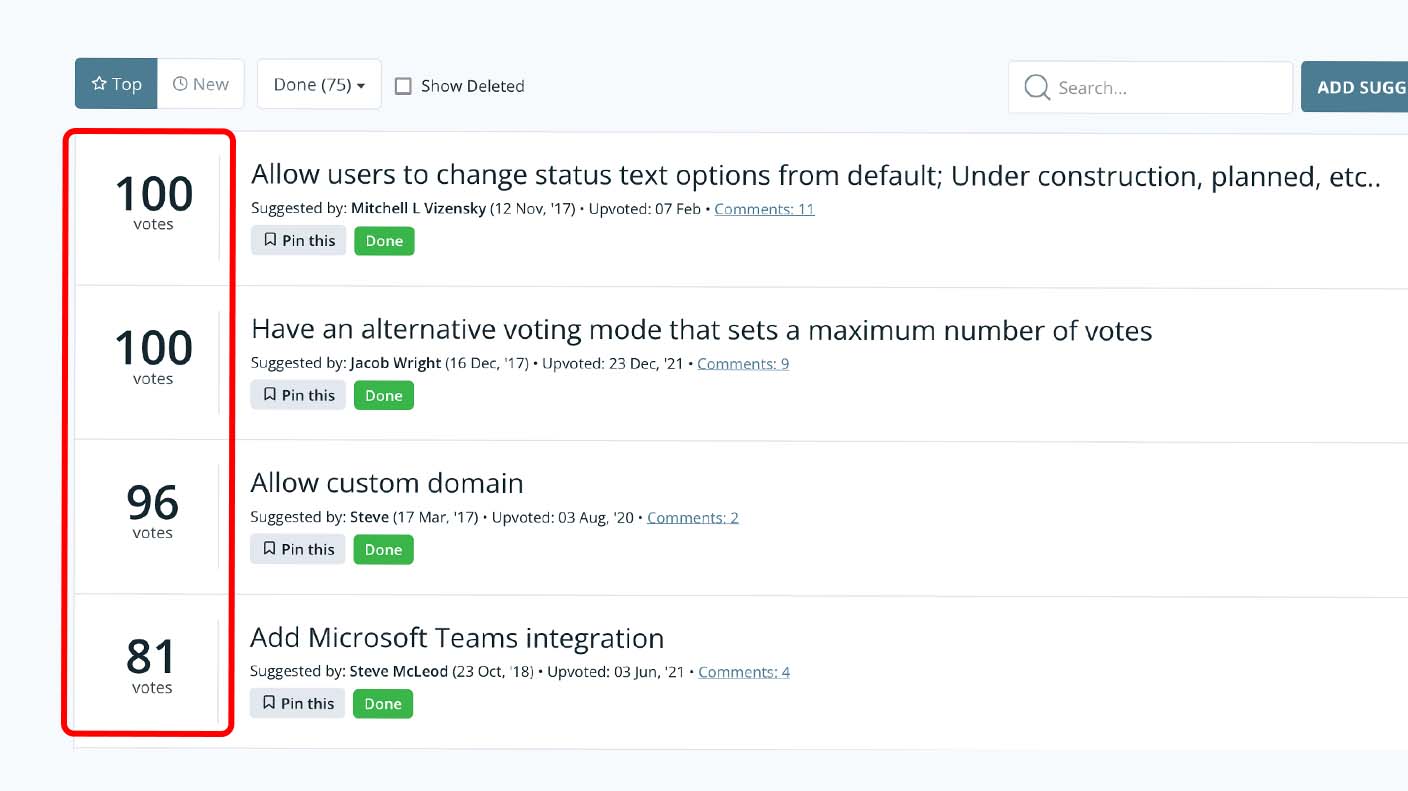Screen dimensions: 1408x791
Task: Click bookmark icon for voting mode suggestion
Action: point(270,395)
